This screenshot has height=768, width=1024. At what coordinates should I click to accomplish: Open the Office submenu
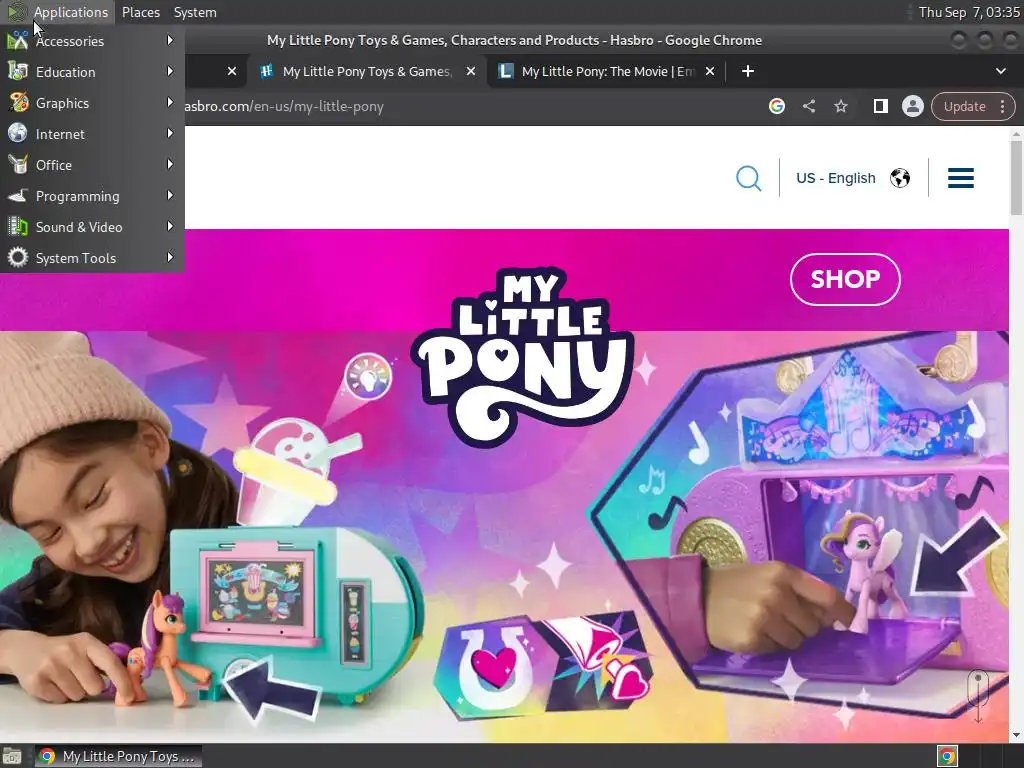92,165
